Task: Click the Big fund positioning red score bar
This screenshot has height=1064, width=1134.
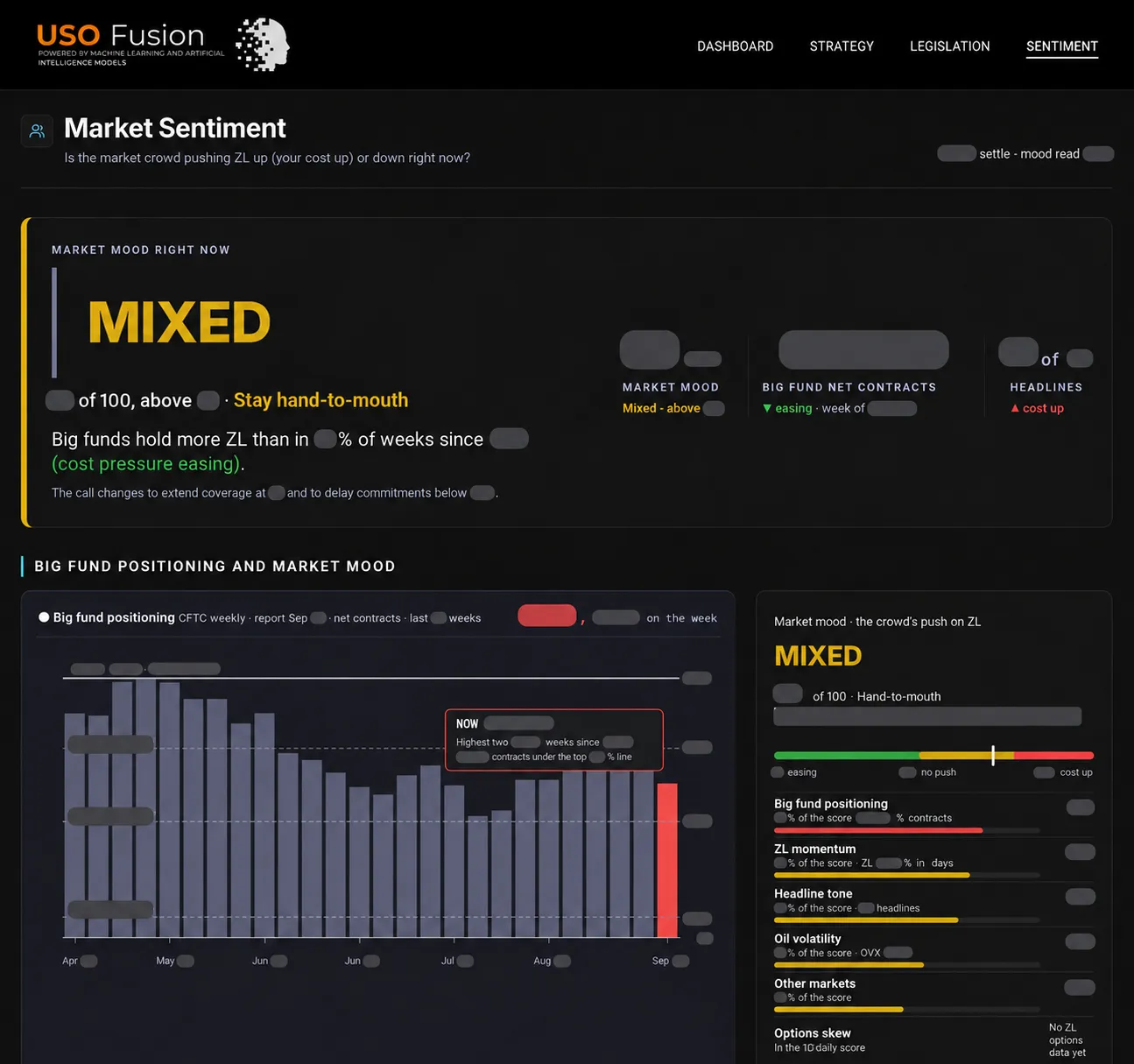Action: click(878, 830)
